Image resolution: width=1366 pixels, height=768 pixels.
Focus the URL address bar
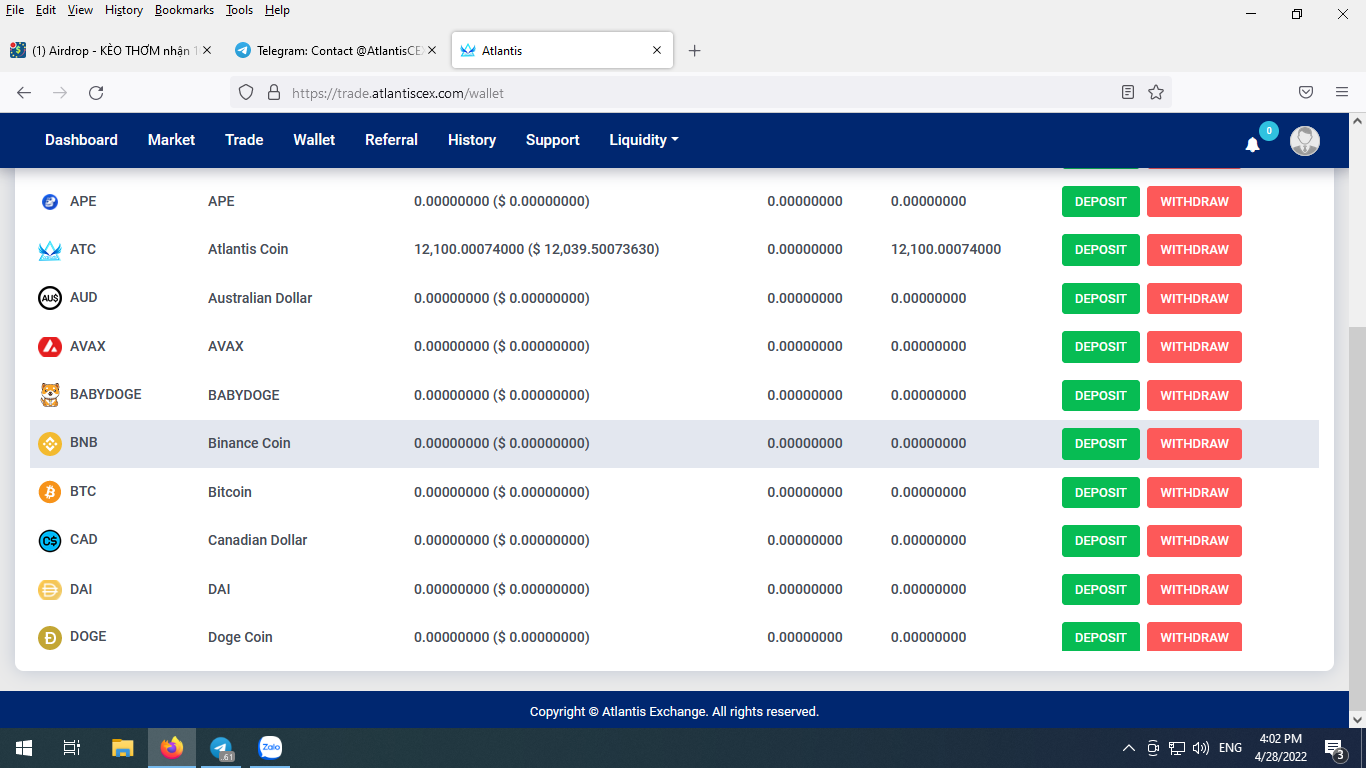[x=700, y=93]
